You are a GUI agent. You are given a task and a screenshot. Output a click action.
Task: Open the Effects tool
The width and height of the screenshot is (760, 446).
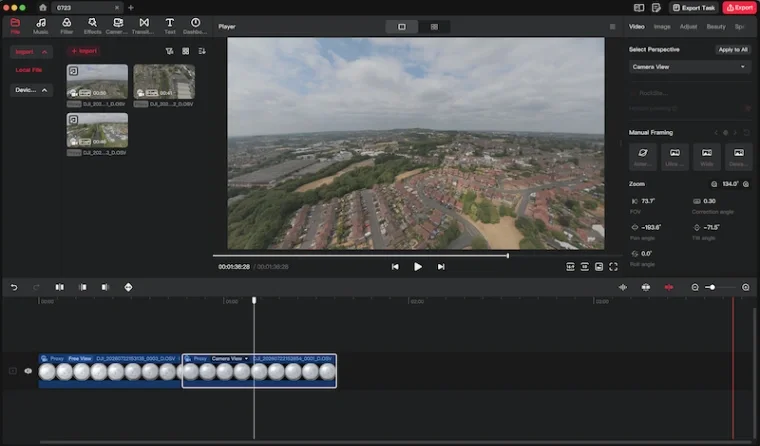point(92,26)
